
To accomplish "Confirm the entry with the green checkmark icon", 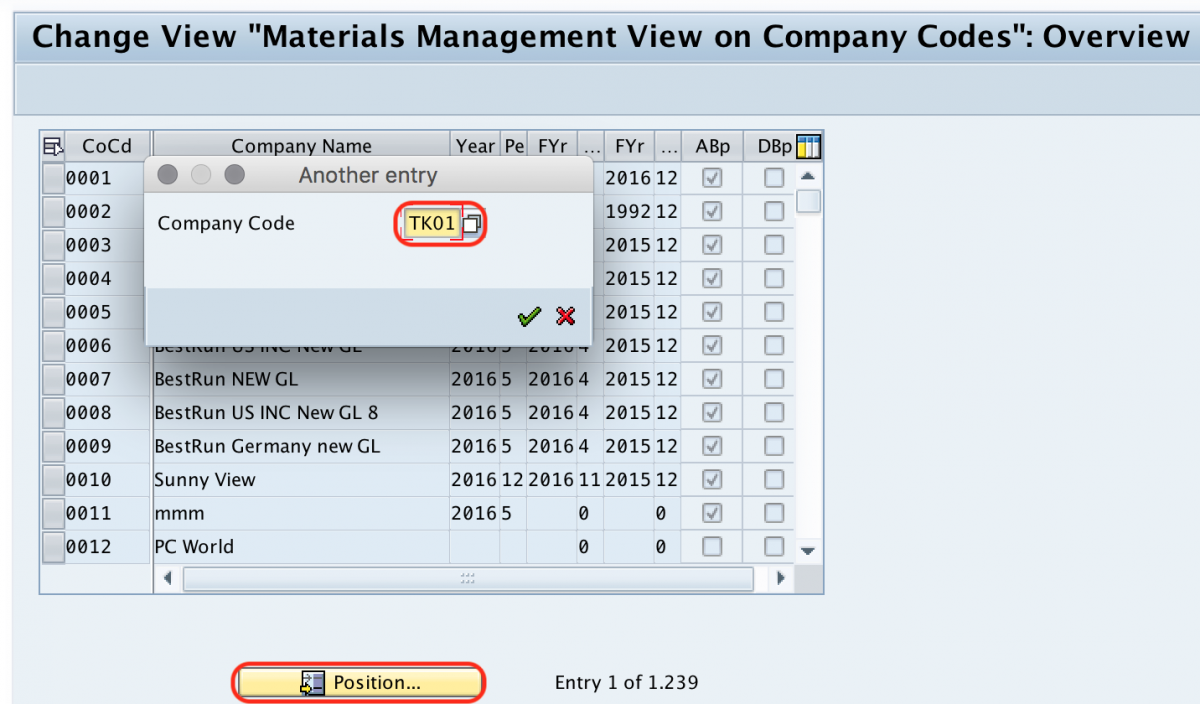I will coord(529,316).
